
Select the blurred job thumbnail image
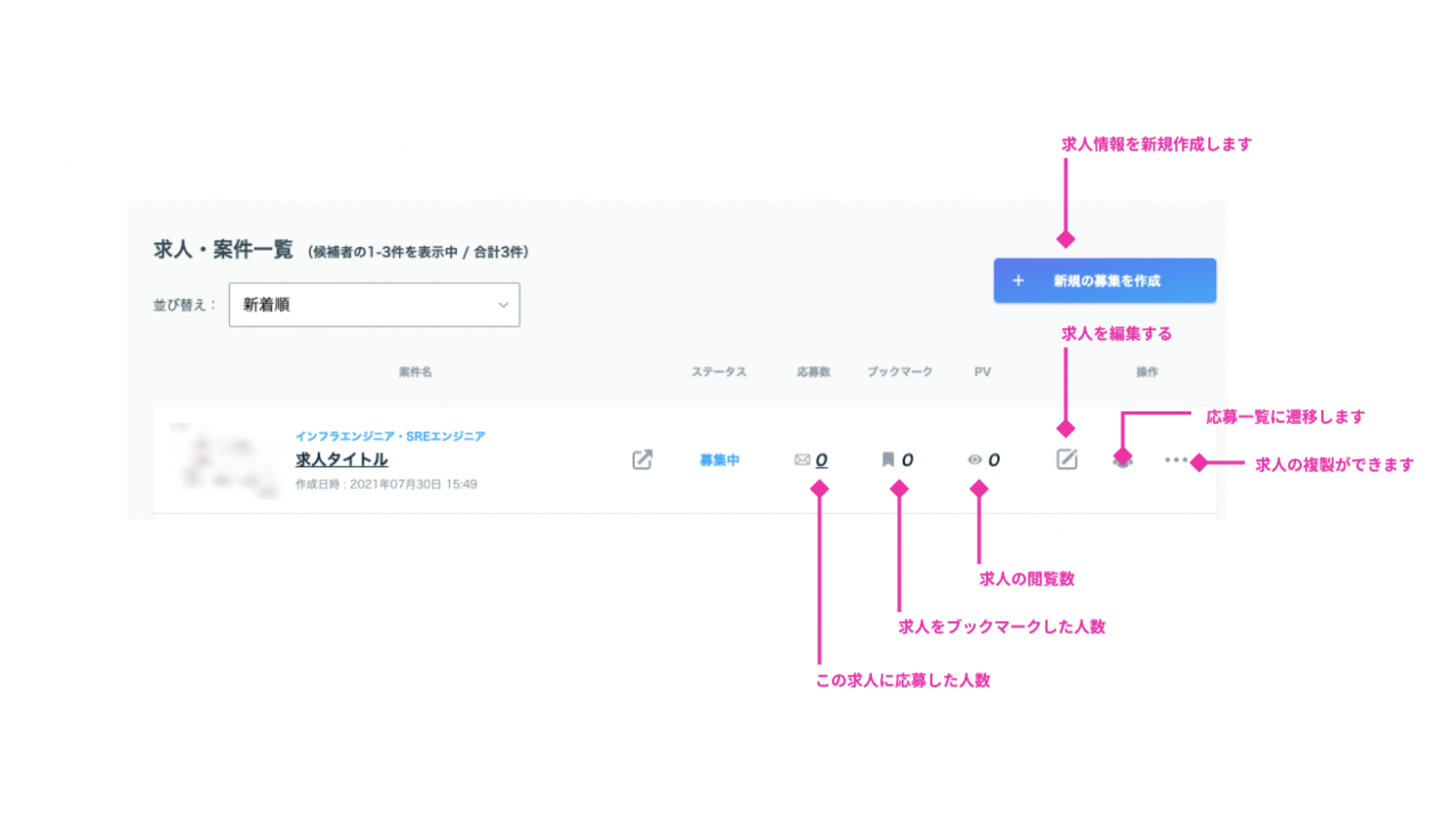click(x=223, y=461)
